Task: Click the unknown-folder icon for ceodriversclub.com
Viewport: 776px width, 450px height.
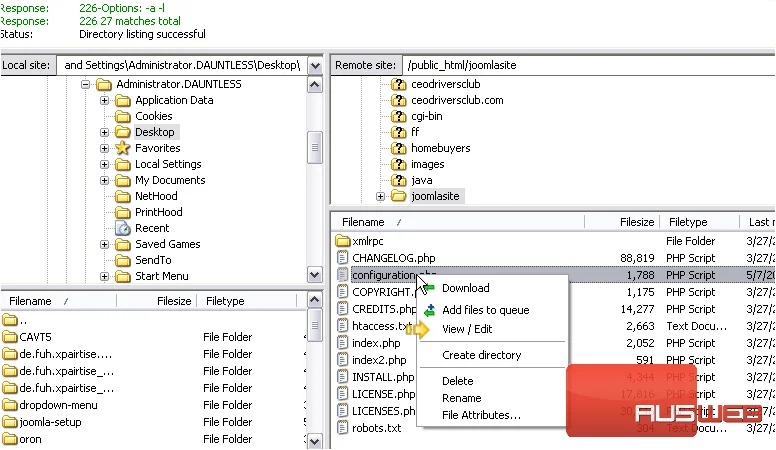Action: point(398,100)
